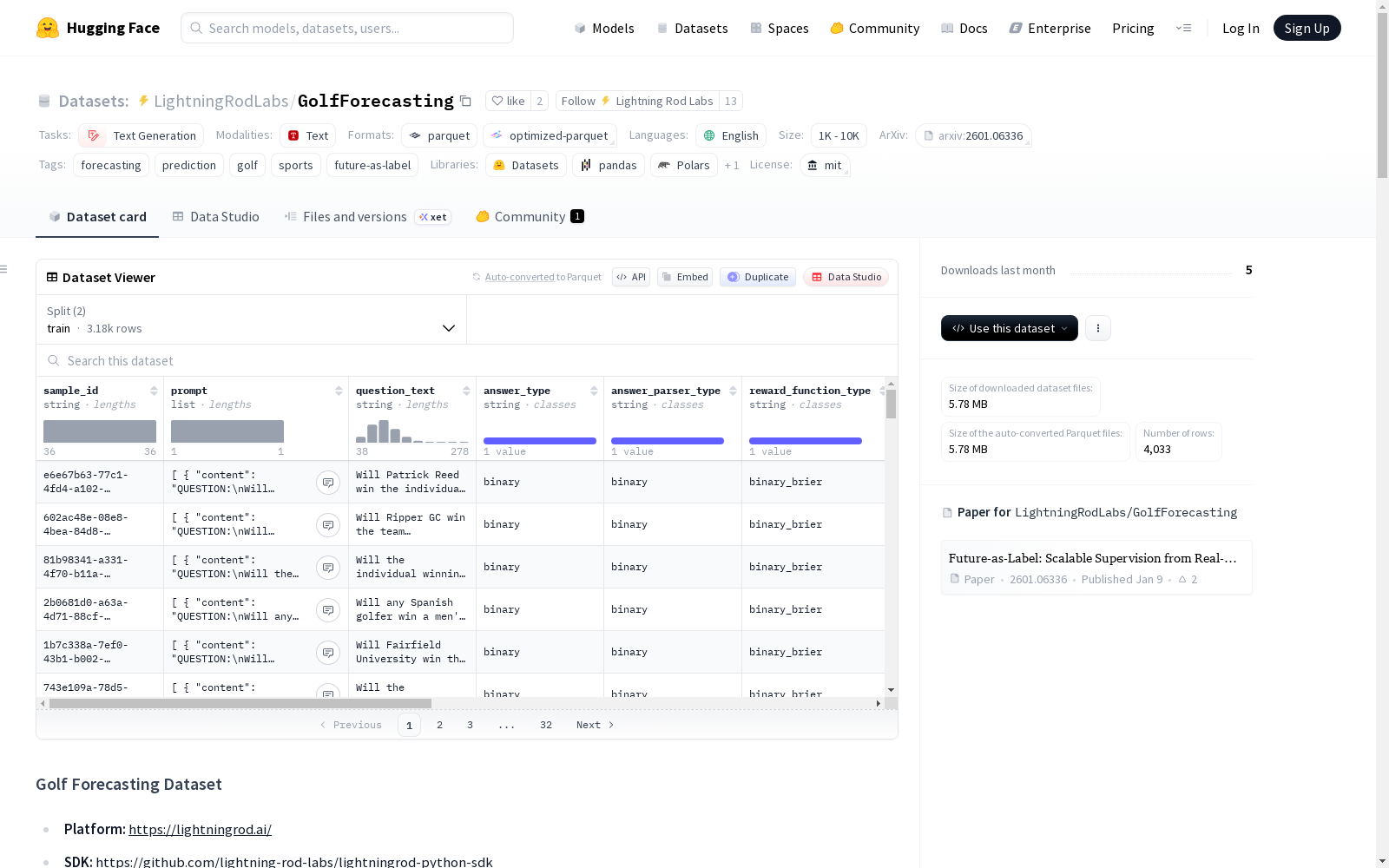Open chat view for Spanish golfer prompt row
Screen dimensions: 1389x868
(x=328, y=610)
